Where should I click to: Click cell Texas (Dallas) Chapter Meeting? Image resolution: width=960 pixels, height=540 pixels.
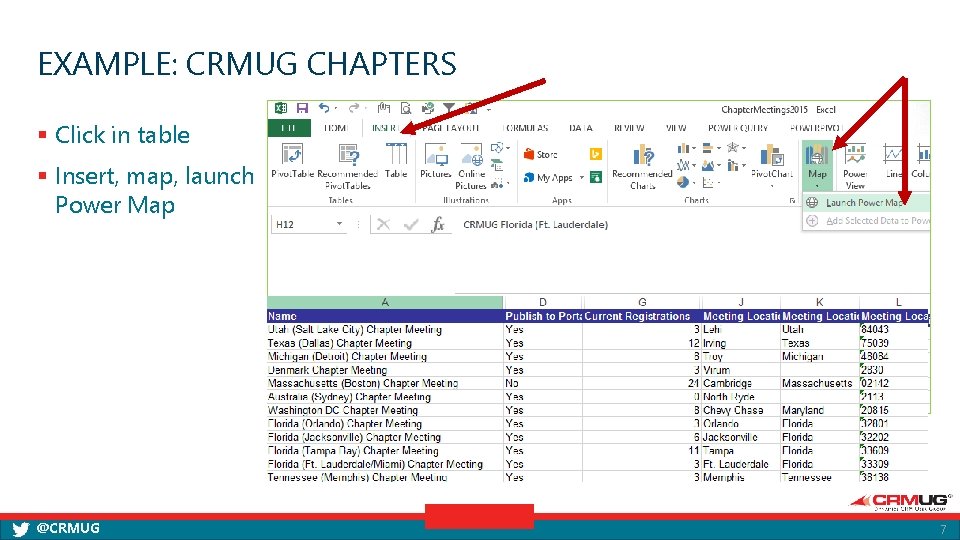[385, 343]
